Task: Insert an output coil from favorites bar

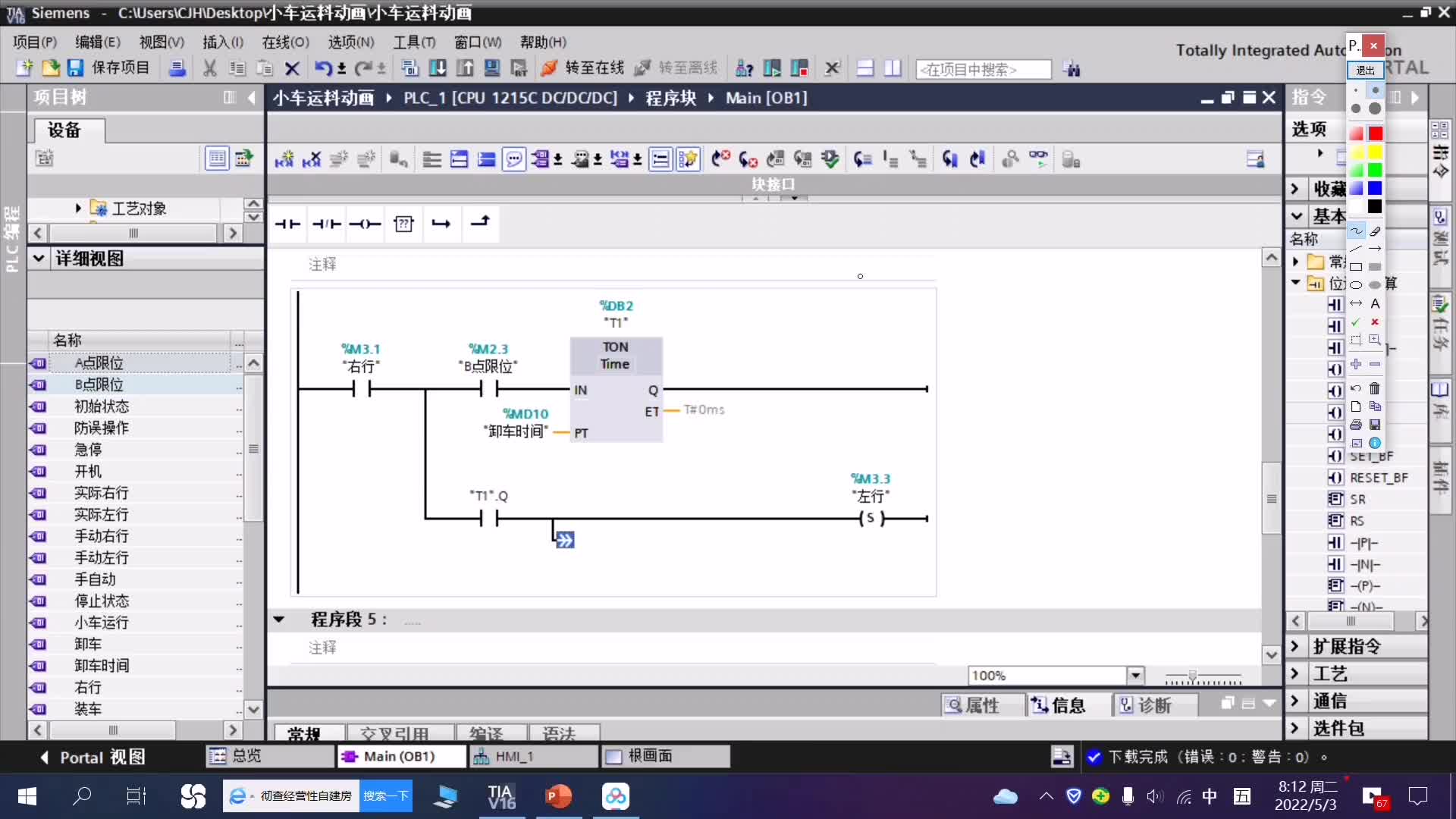Action: pyautogui.click(x=365, y=224)
